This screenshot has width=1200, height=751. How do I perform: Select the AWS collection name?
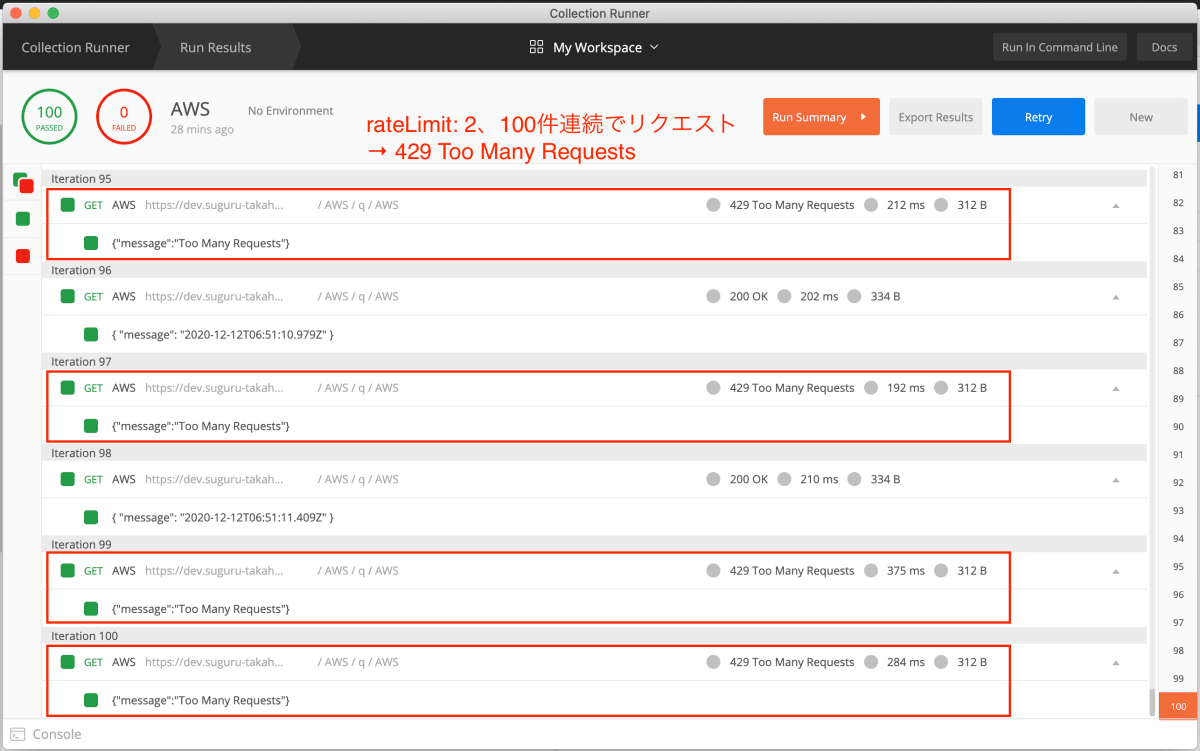click(x=190, y=108)
